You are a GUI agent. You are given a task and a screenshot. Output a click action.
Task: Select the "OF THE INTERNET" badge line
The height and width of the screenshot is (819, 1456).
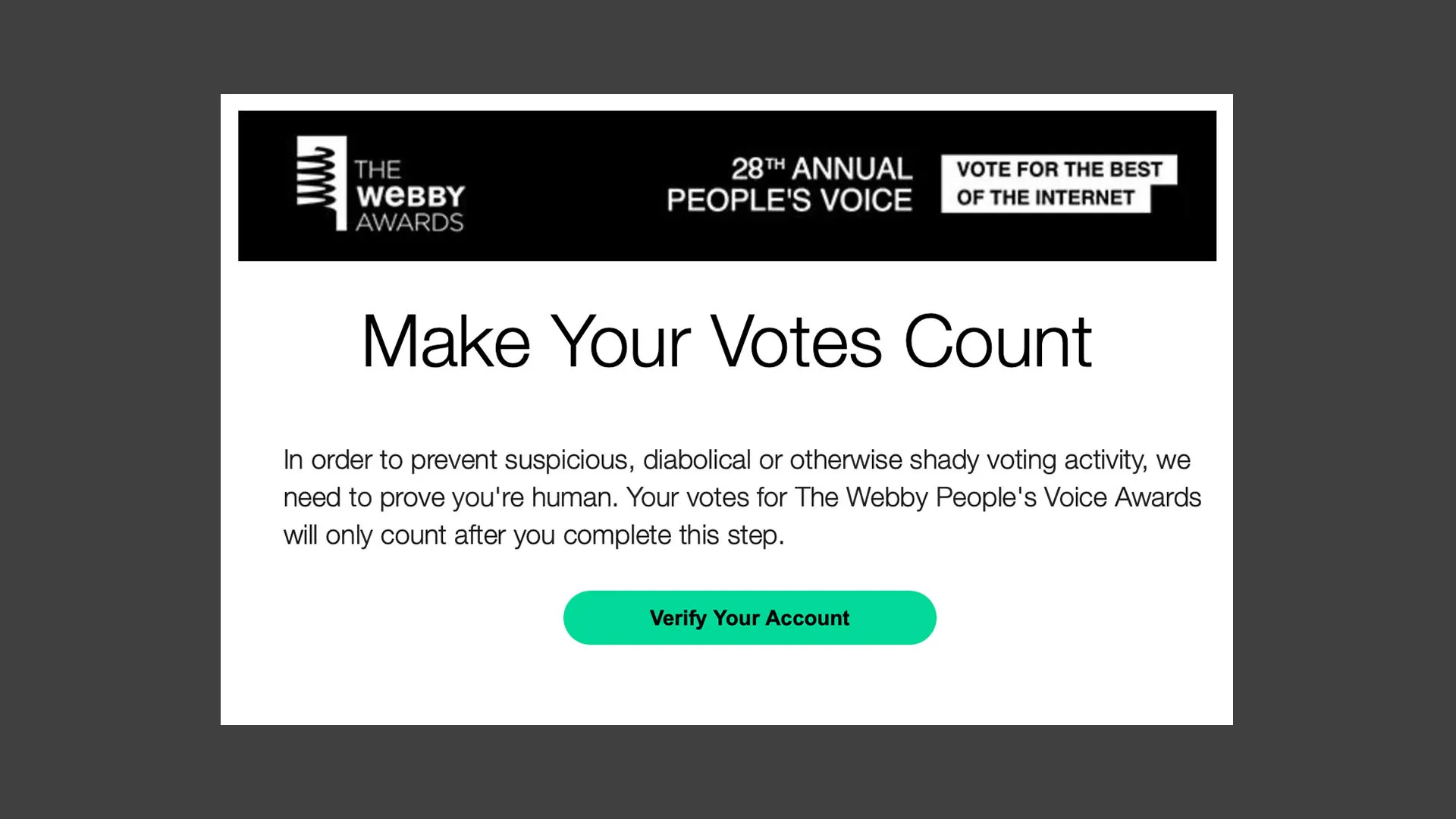[1045, 198]
